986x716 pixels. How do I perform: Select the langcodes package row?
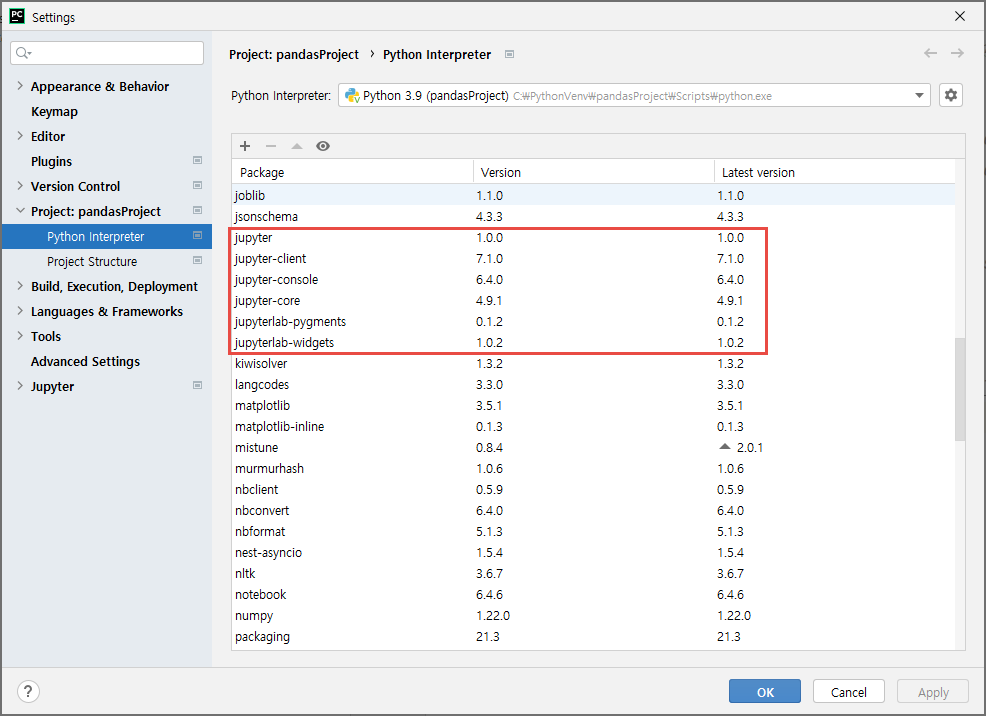[593, 384]
